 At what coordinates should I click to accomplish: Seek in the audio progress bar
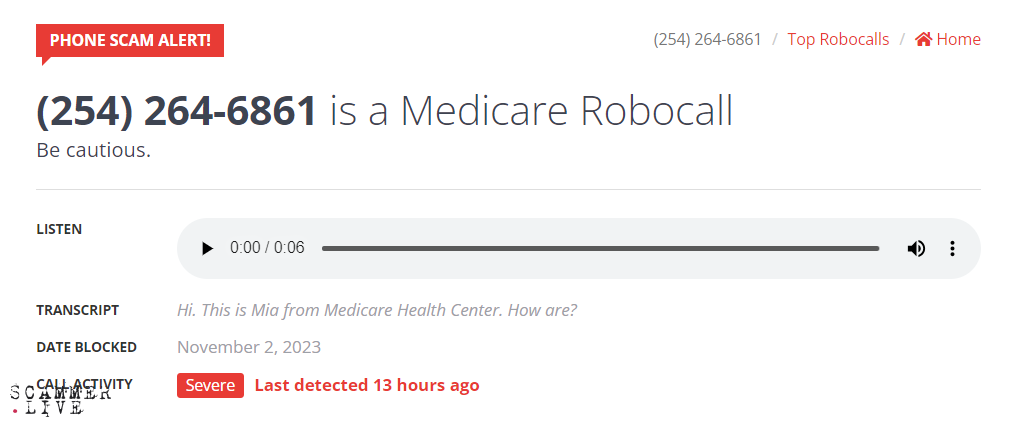click(x=600, y=248)
